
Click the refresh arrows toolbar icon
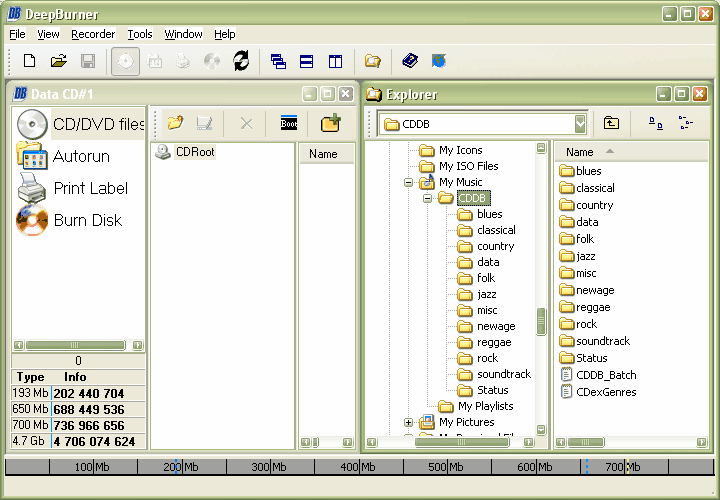click(x=241, y=61)
